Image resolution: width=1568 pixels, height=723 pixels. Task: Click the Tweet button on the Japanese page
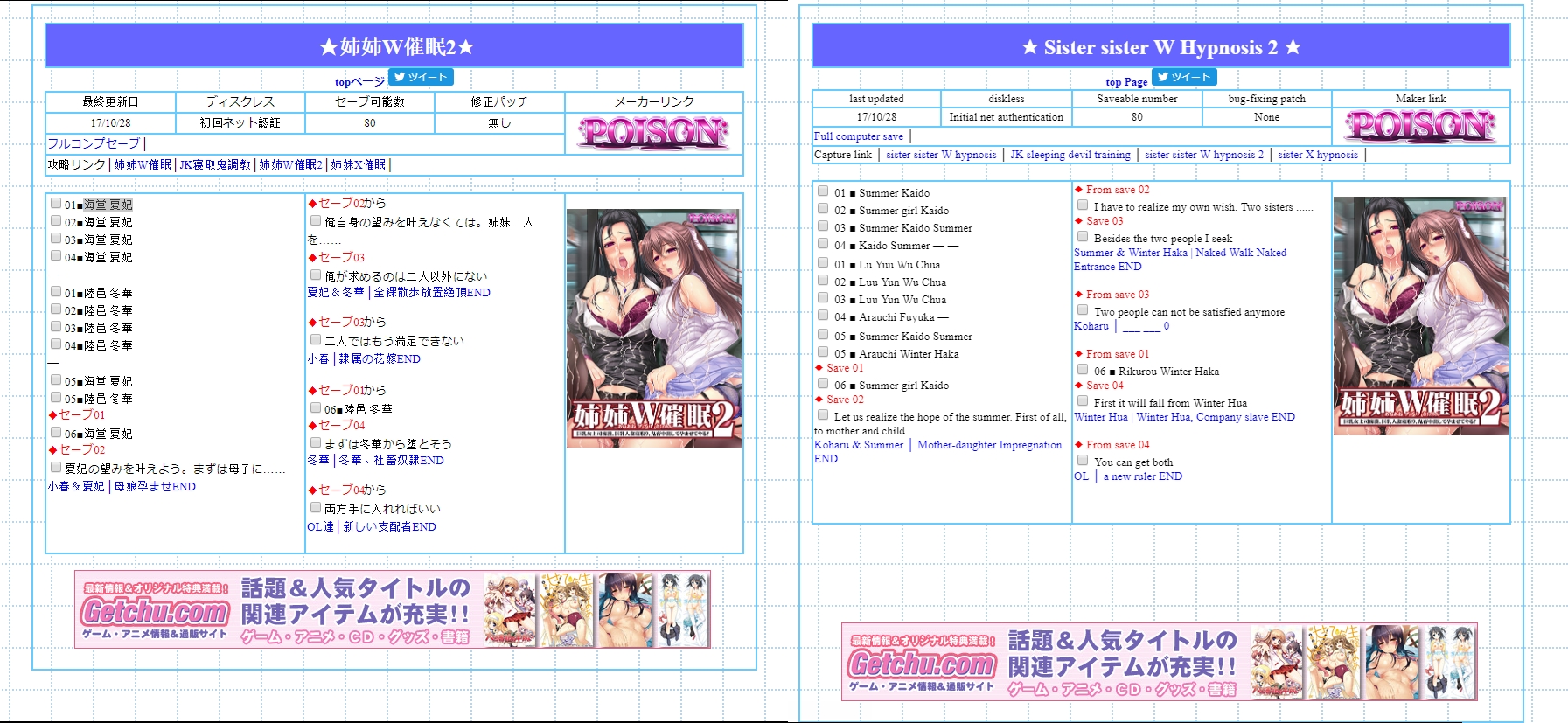click(420, 77)
